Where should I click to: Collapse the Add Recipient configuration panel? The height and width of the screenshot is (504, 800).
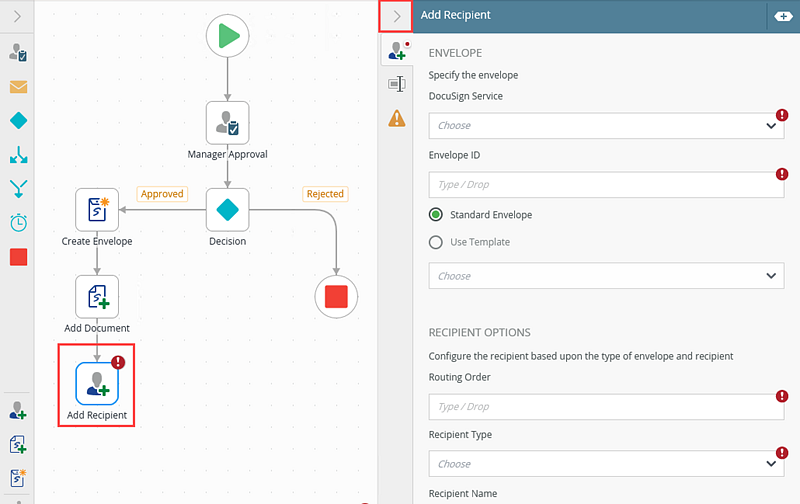[x=397, y=16]
